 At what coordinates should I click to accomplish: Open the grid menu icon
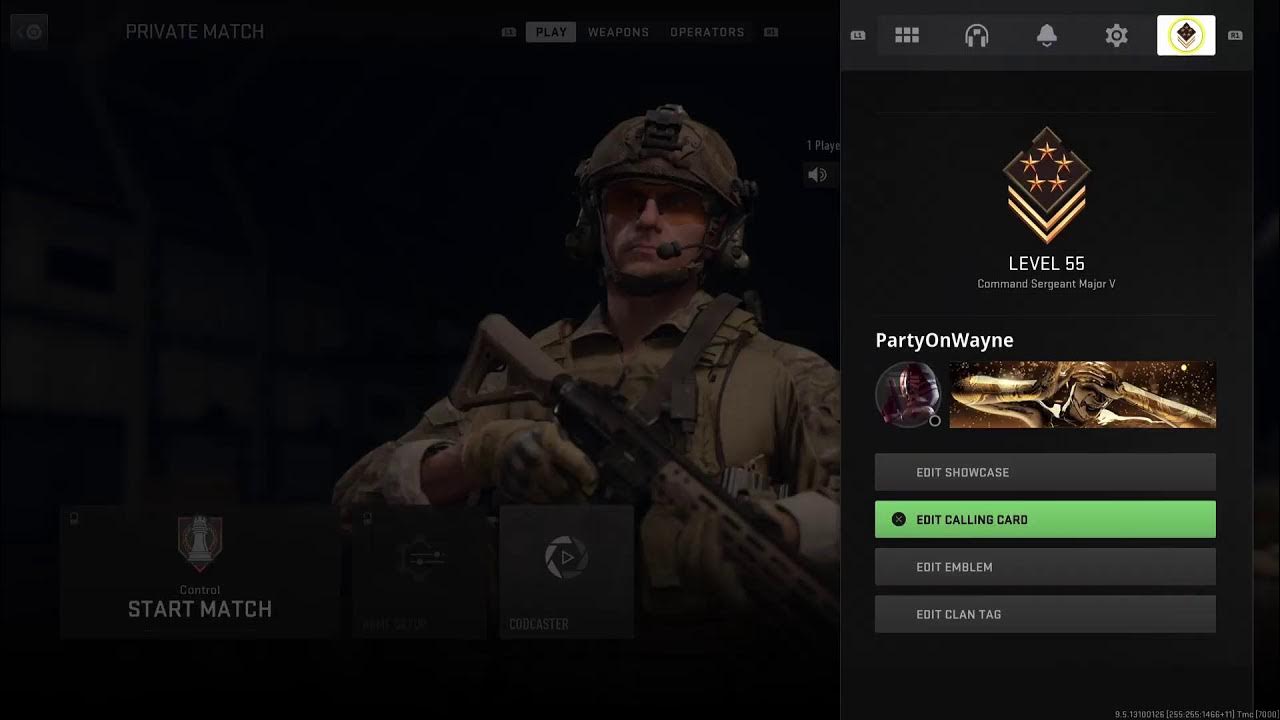click(x=907, y=36)
